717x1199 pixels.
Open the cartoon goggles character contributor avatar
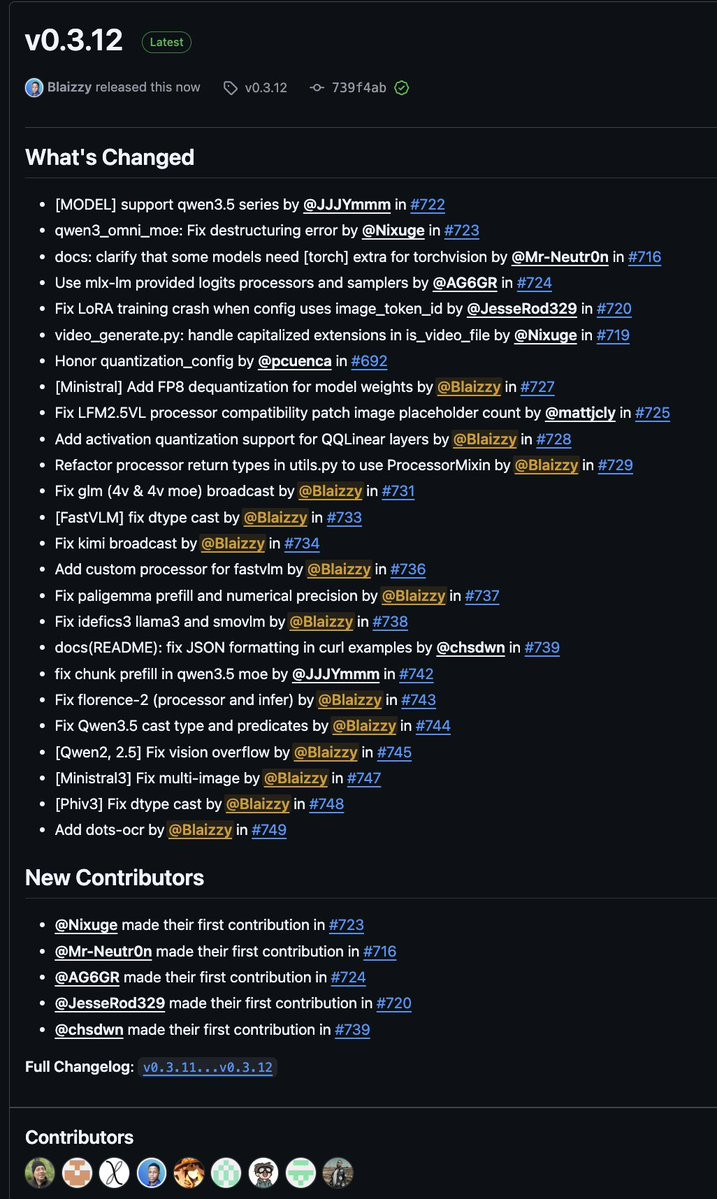pyautogui.click(x=264, y=1172)
